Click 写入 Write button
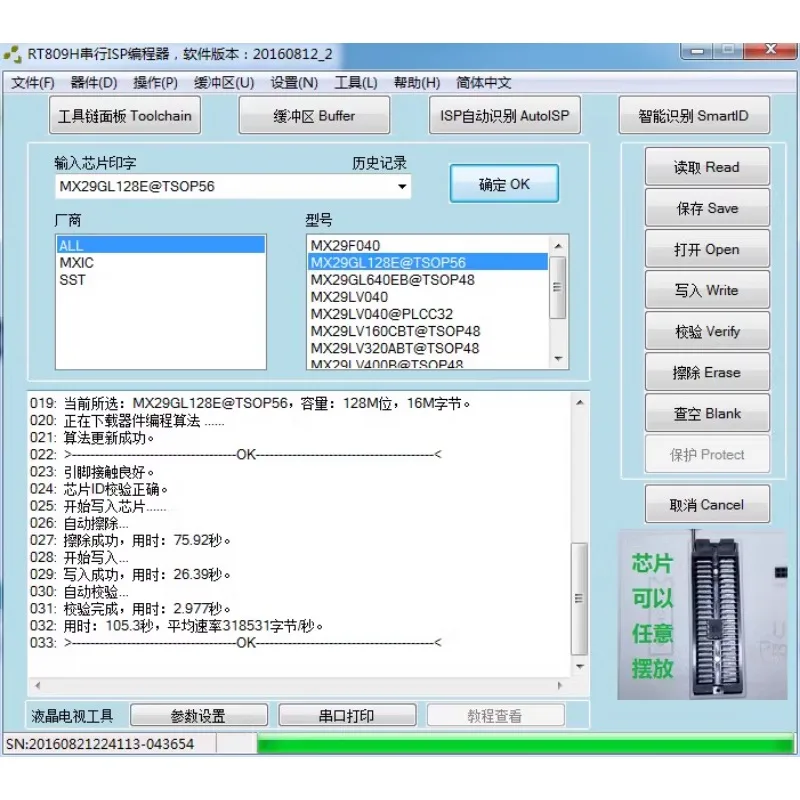Image resolution: width=800 pixels, height=800 pixels. click(707, 290)
